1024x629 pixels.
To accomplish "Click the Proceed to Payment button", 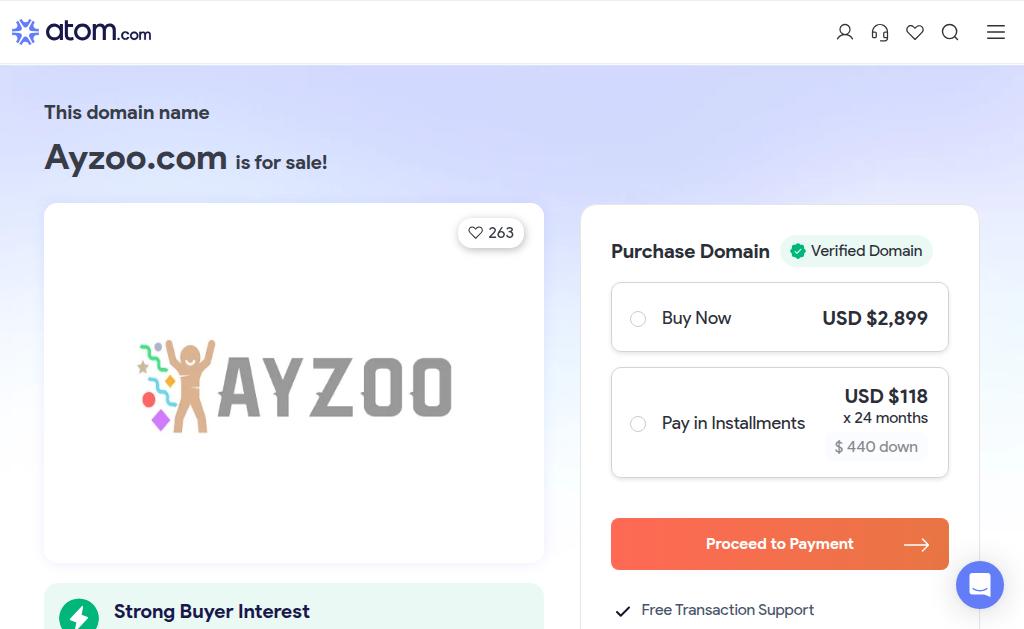I will 779,544.
